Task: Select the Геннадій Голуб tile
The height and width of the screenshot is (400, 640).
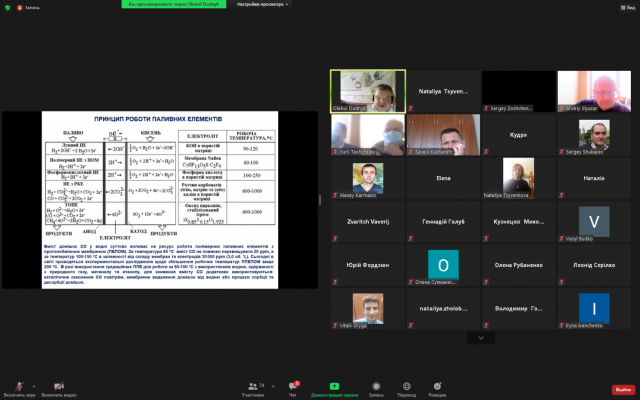Action: [x=443, y=222]
